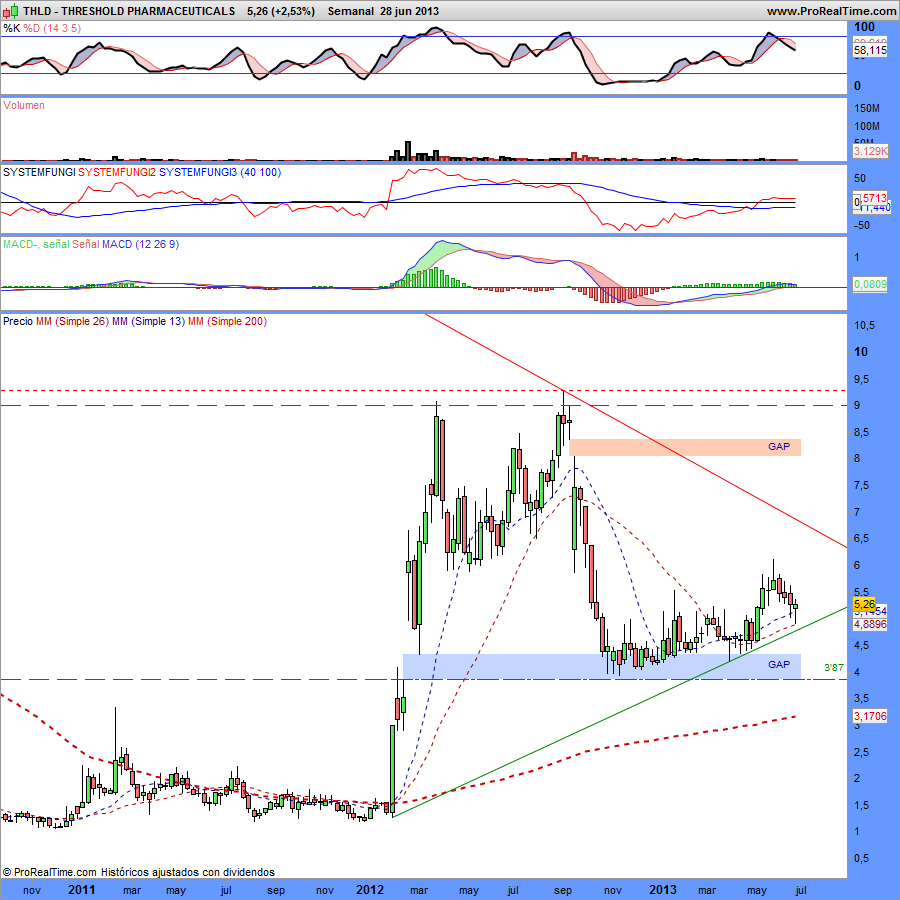Screen dimensions: 900x900
Task: Click the green MACD-, señal label
Action: [36, 245]
